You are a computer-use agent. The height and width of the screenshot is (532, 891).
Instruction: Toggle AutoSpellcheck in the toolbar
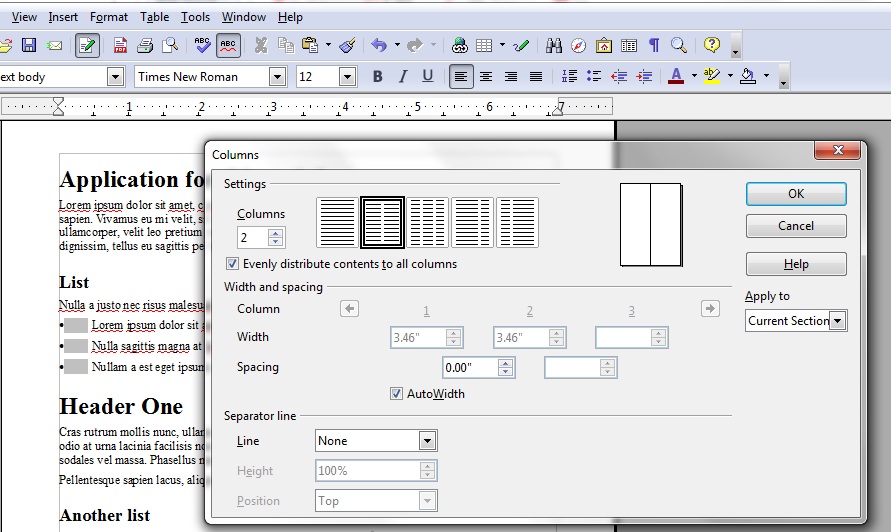tap(229, 45)
